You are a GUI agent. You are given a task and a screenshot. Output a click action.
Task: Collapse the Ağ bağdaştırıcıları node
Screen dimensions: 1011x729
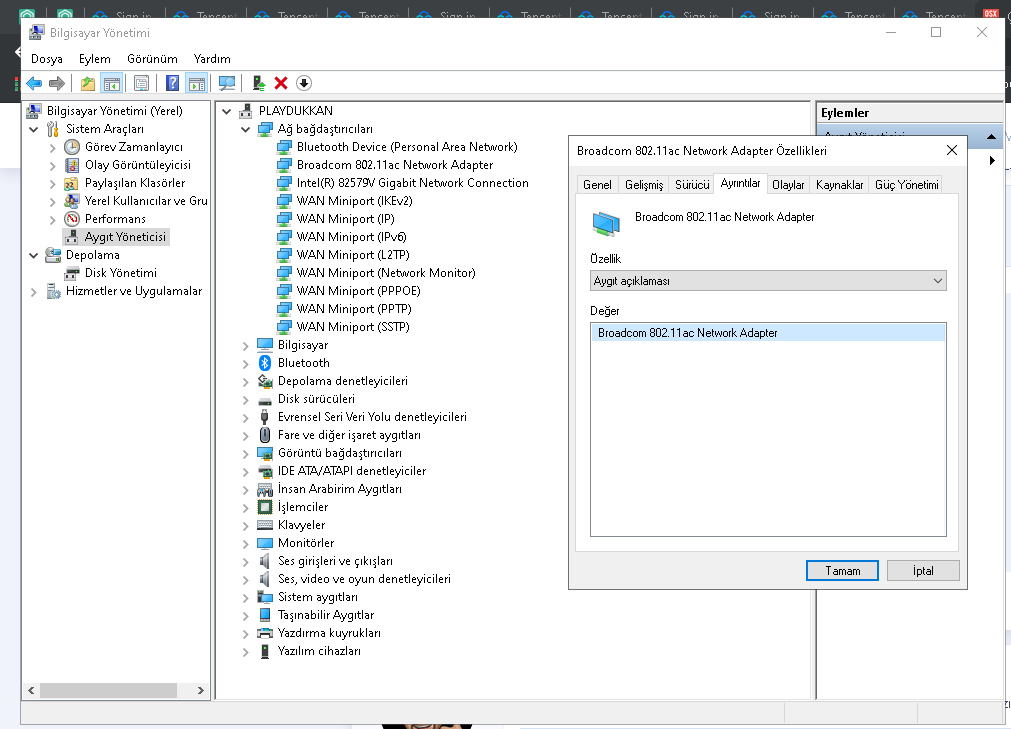(246, 129)
